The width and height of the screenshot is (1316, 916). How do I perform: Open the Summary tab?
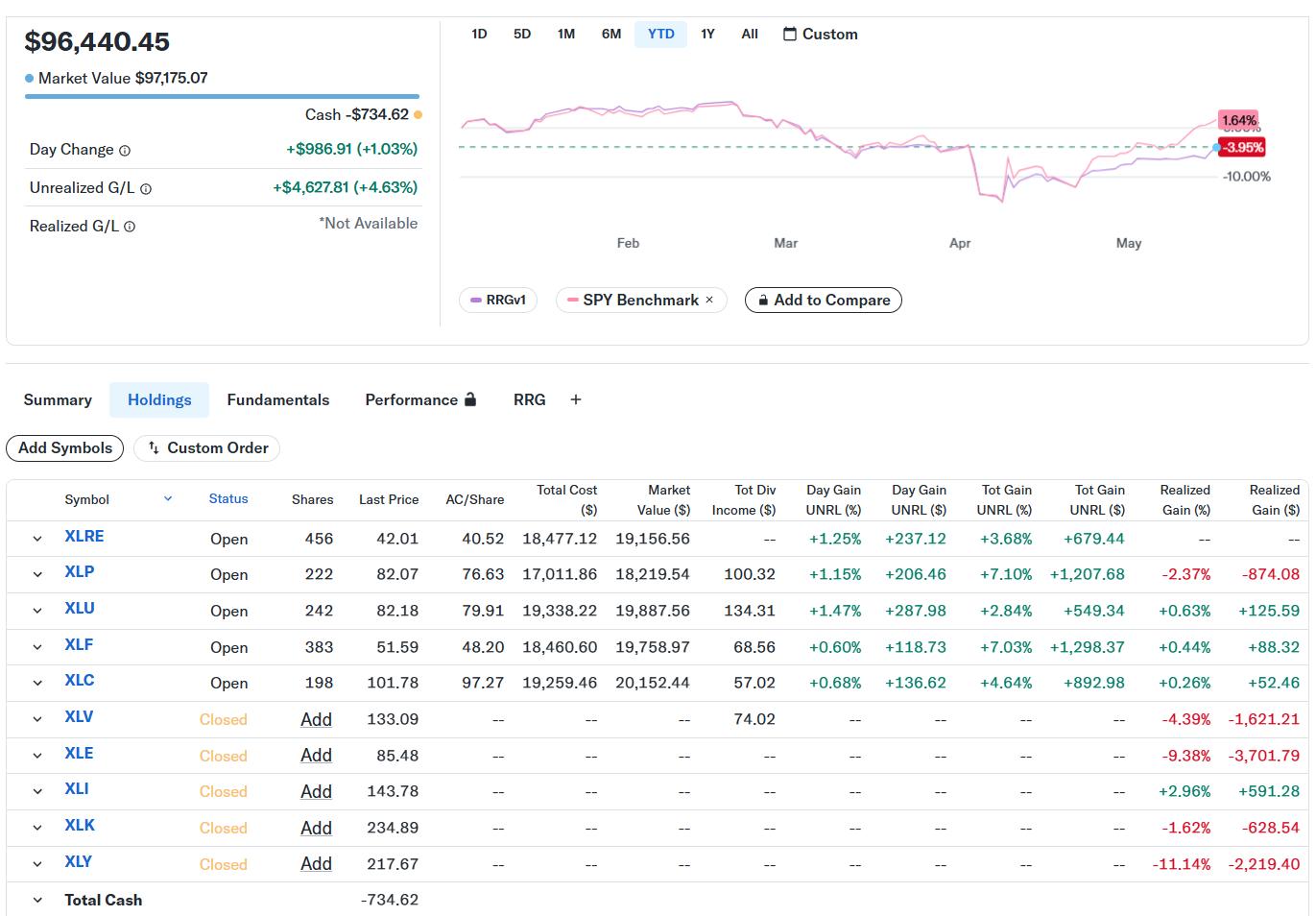(58, 399)
